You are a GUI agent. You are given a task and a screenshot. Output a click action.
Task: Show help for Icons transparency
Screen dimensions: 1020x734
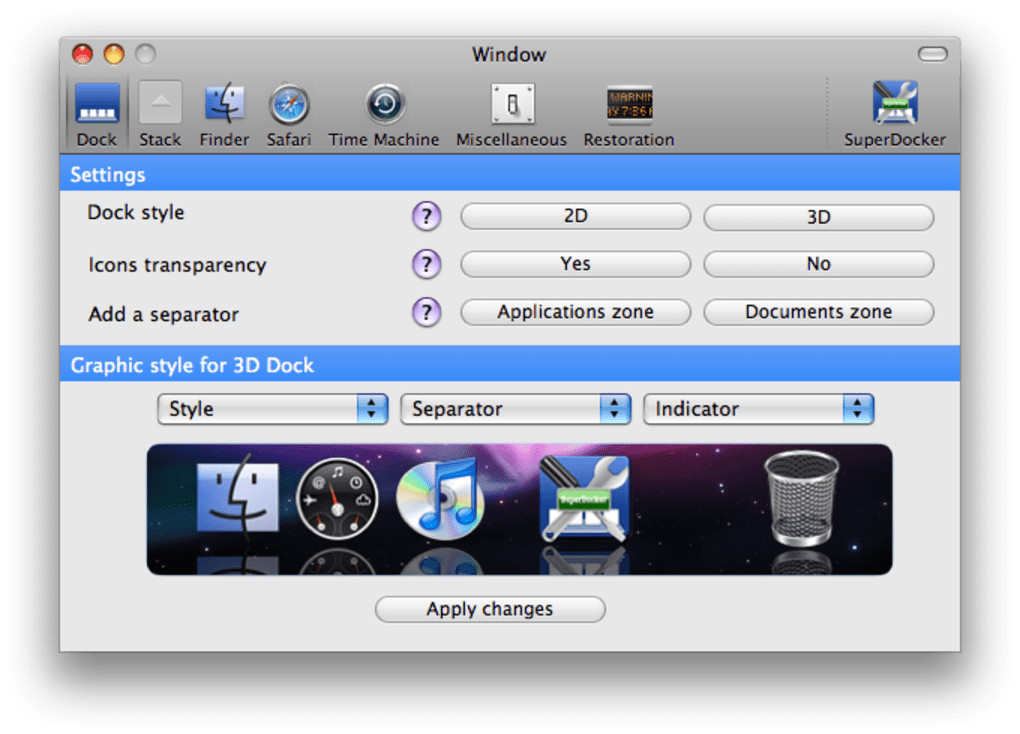(x=427, y=264)
